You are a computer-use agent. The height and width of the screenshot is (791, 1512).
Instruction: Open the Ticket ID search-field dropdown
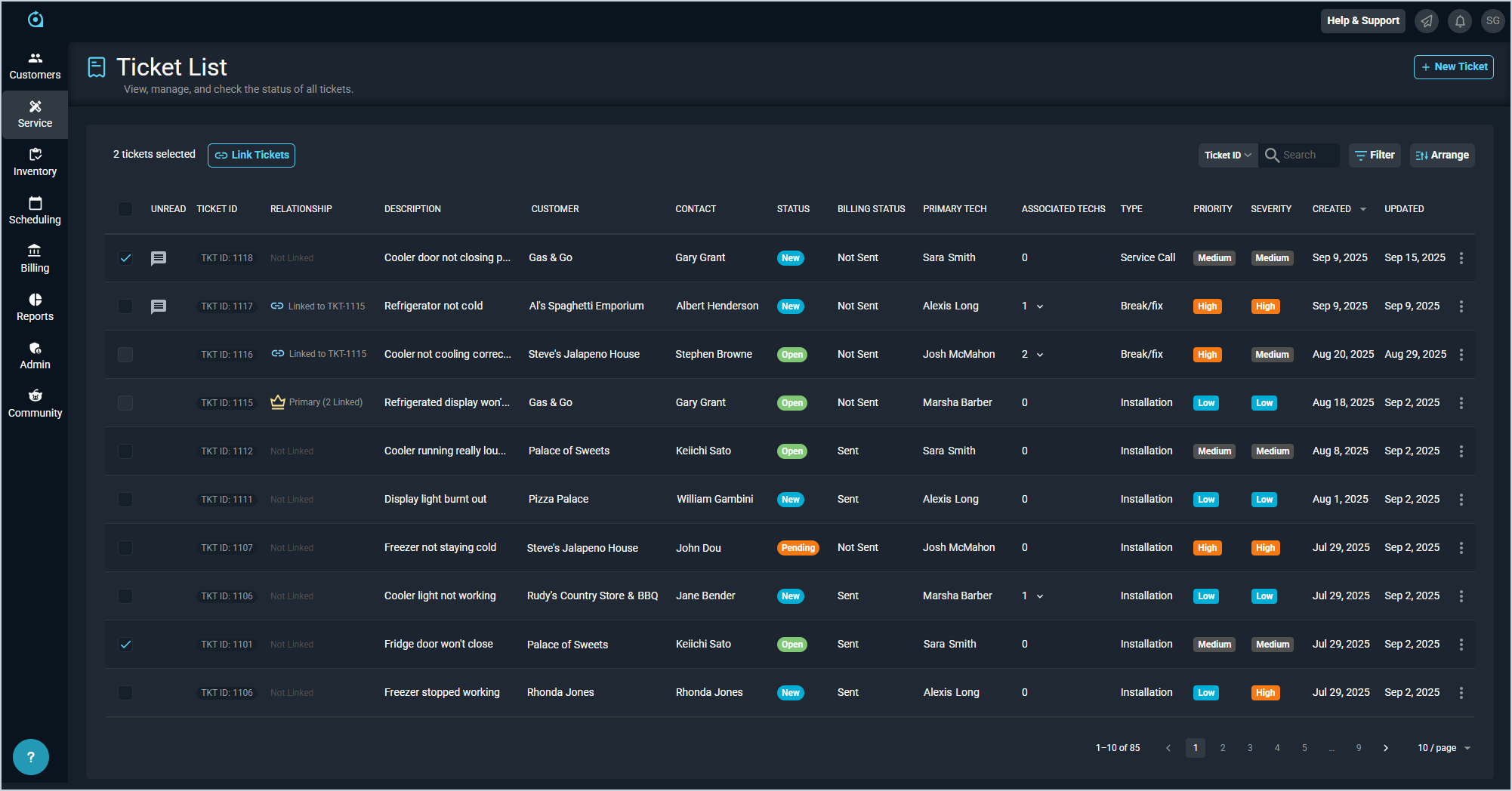(x=1227, y=155)
